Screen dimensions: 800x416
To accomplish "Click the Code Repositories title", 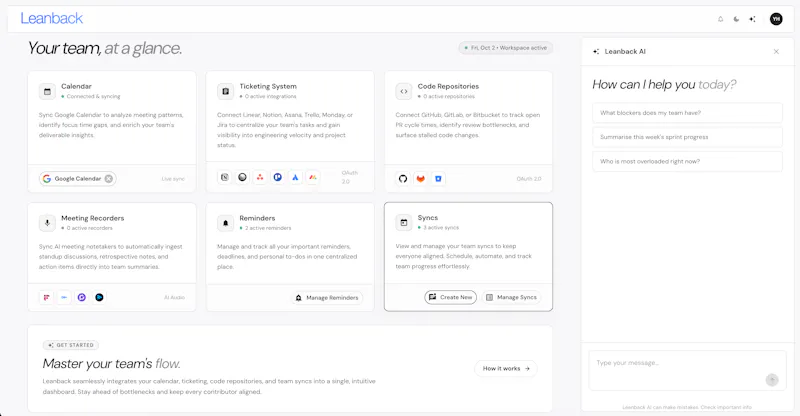I will (x=448, y=86).
